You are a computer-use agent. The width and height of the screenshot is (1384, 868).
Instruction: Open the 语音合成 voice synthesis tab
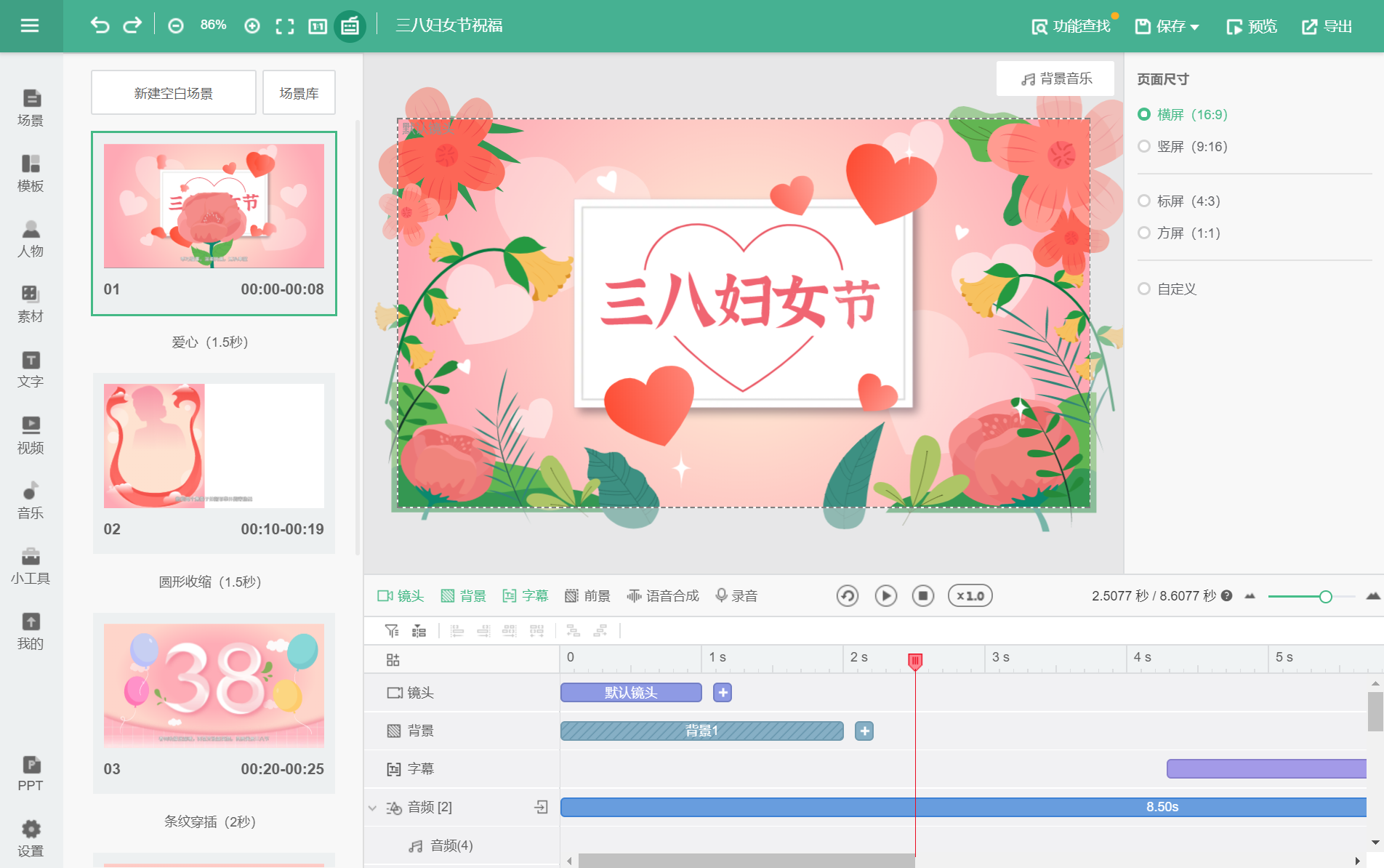click(x=663, y=595)
